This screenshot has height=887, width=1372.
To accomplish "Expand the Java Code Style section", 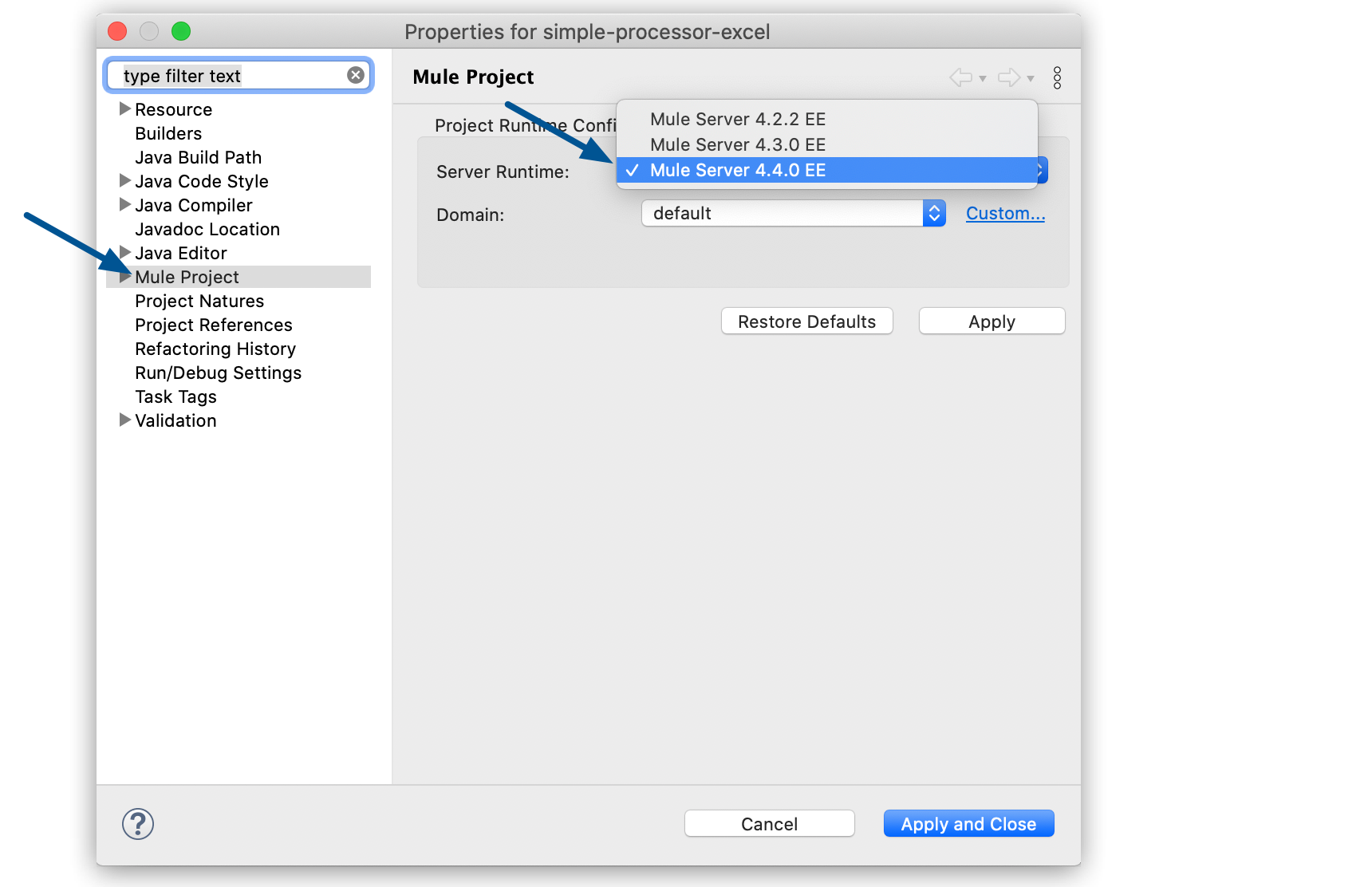I will (124, 180).
